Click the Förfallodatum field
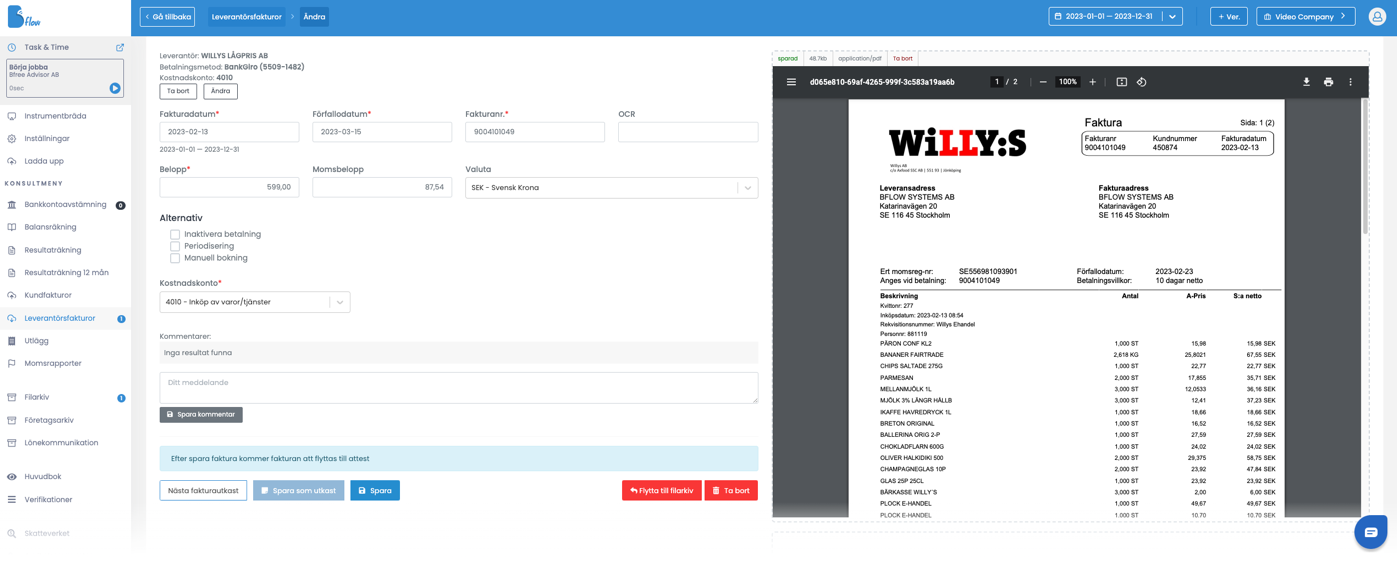 click(382, 132)
